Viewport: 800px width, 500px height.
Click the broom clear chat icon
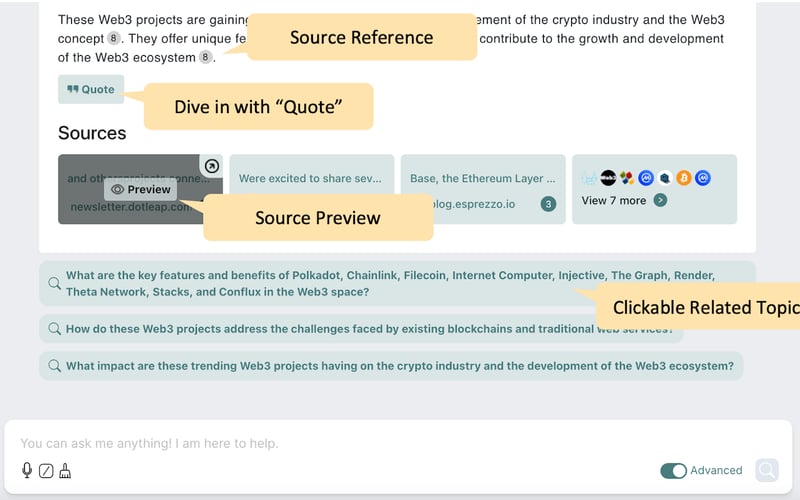pyautogui.click(x=64, y=470)
